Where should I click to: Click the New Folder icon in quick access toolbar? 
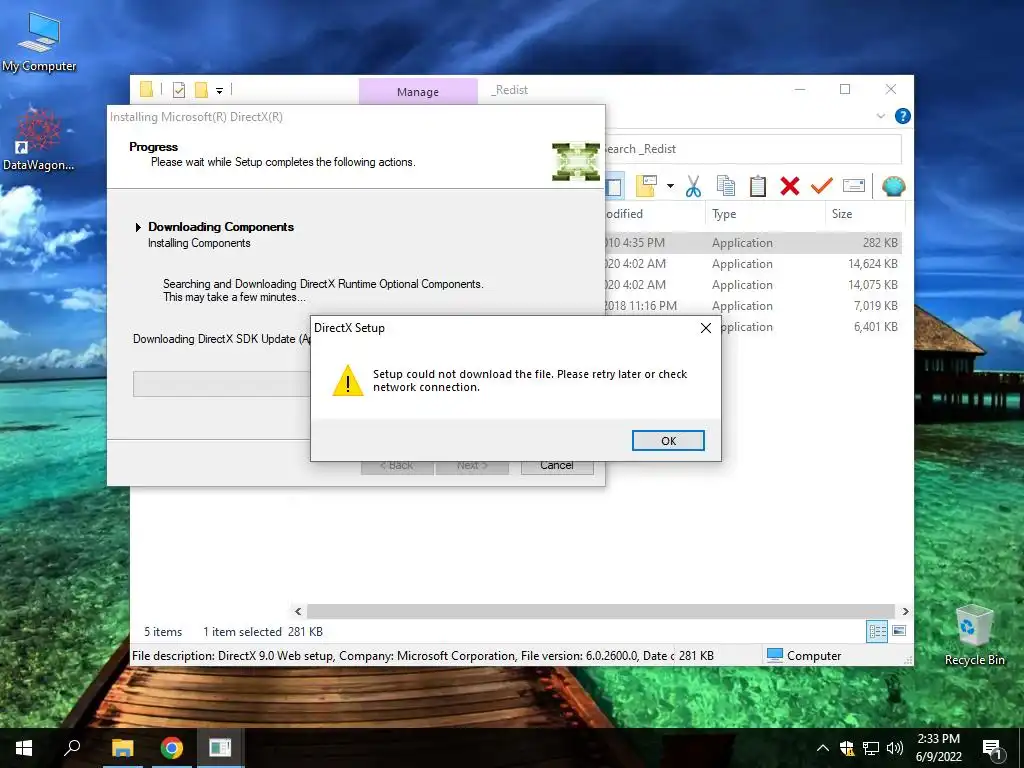tap(201, 90)
